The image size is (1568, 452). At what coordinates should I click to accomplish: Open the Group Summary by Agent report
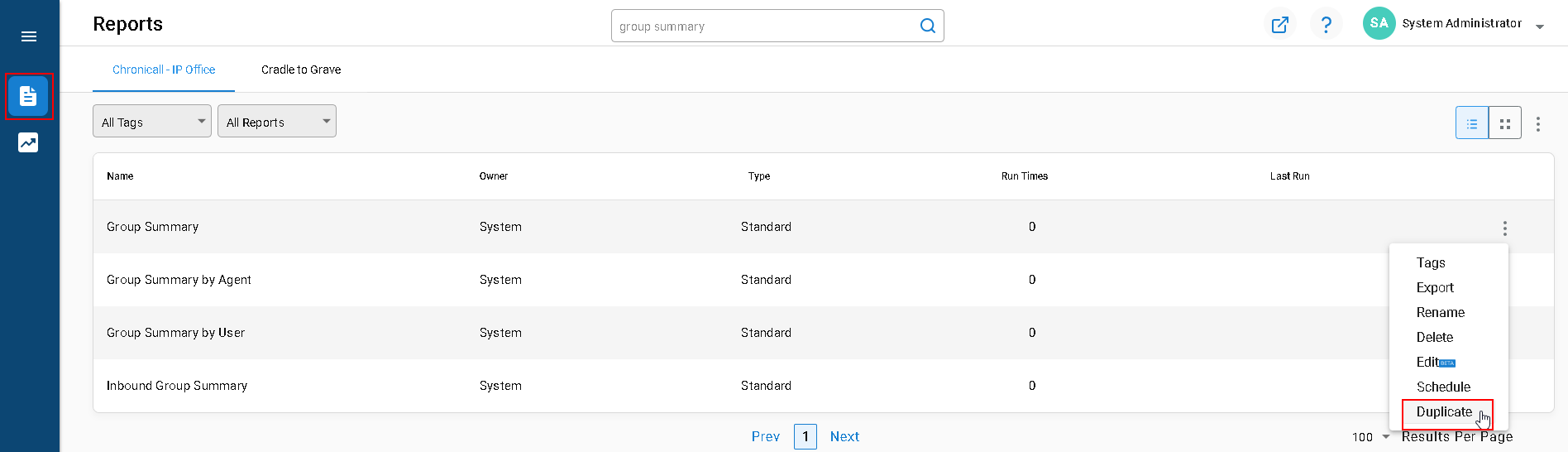tap(179, 280)
